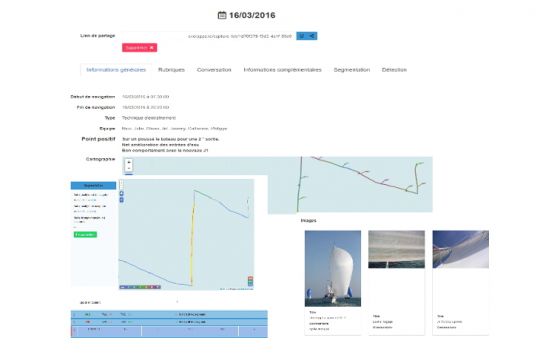Click the Cartographie label

[x=100, y=159]
